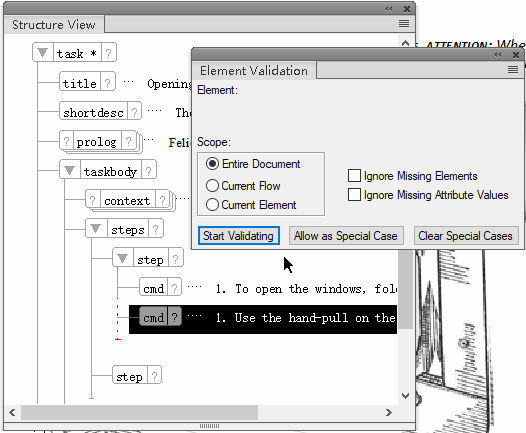Open the Structure View panel menu icon
This screenshot has height=433, width=526.
(404, 24)
